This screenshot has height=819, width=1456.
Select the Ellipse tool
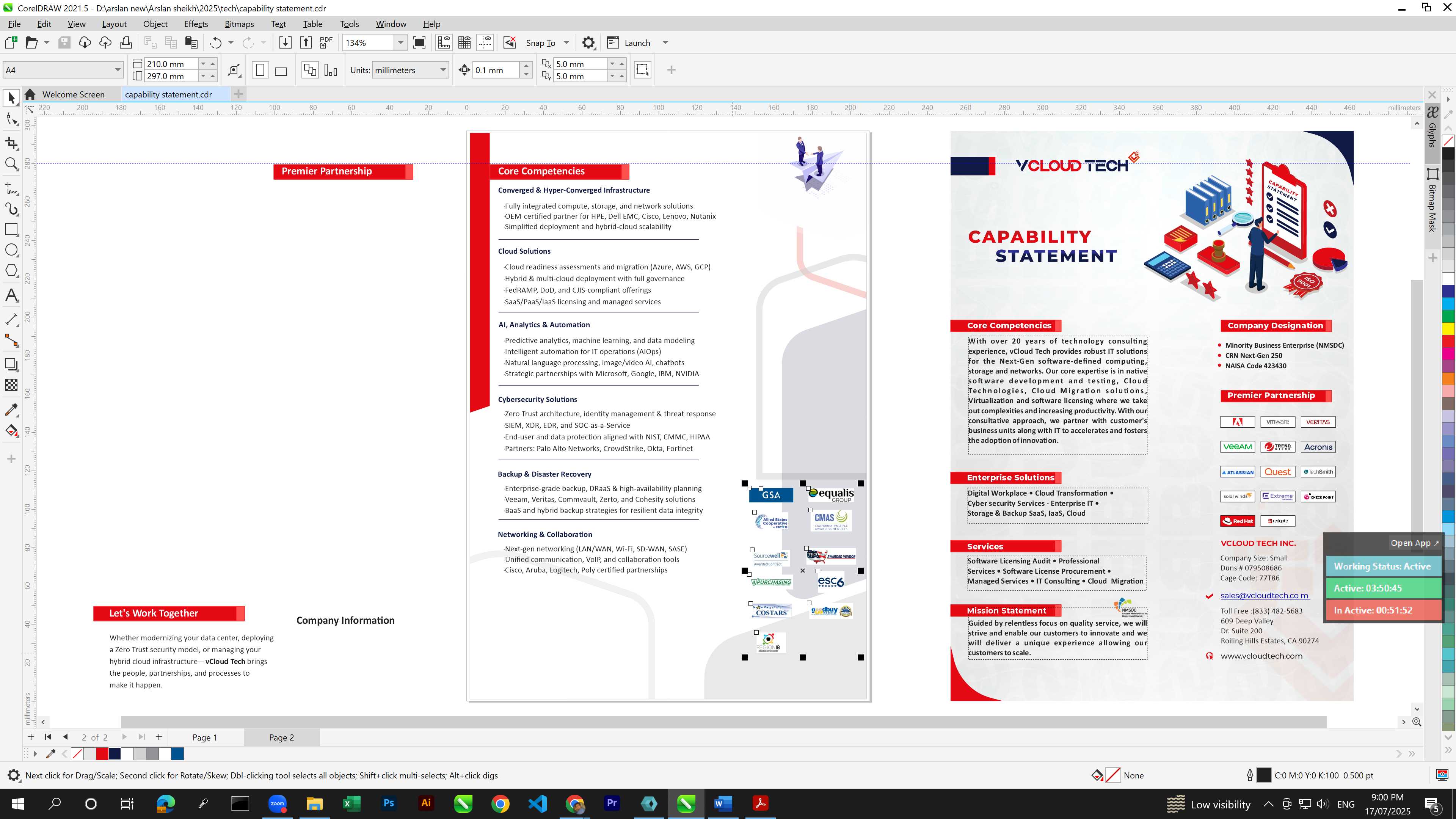[x=11, y=250]
